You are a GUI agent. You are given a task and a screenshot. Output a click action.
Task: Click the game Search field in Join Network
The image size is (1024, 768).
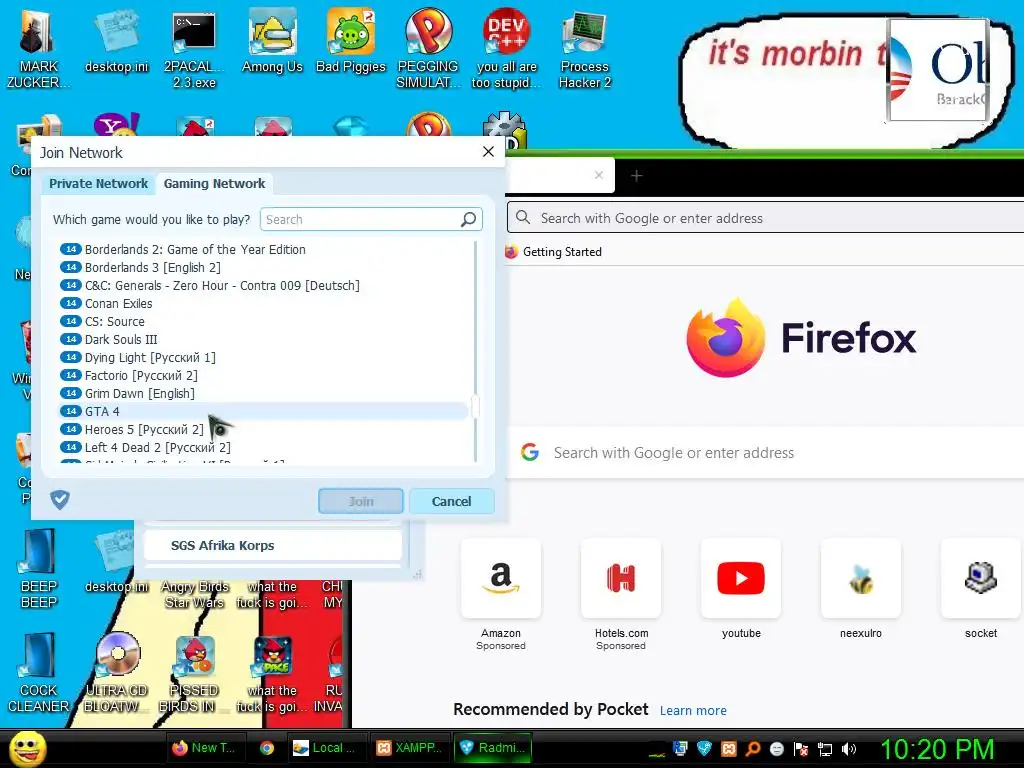point(371,219)
